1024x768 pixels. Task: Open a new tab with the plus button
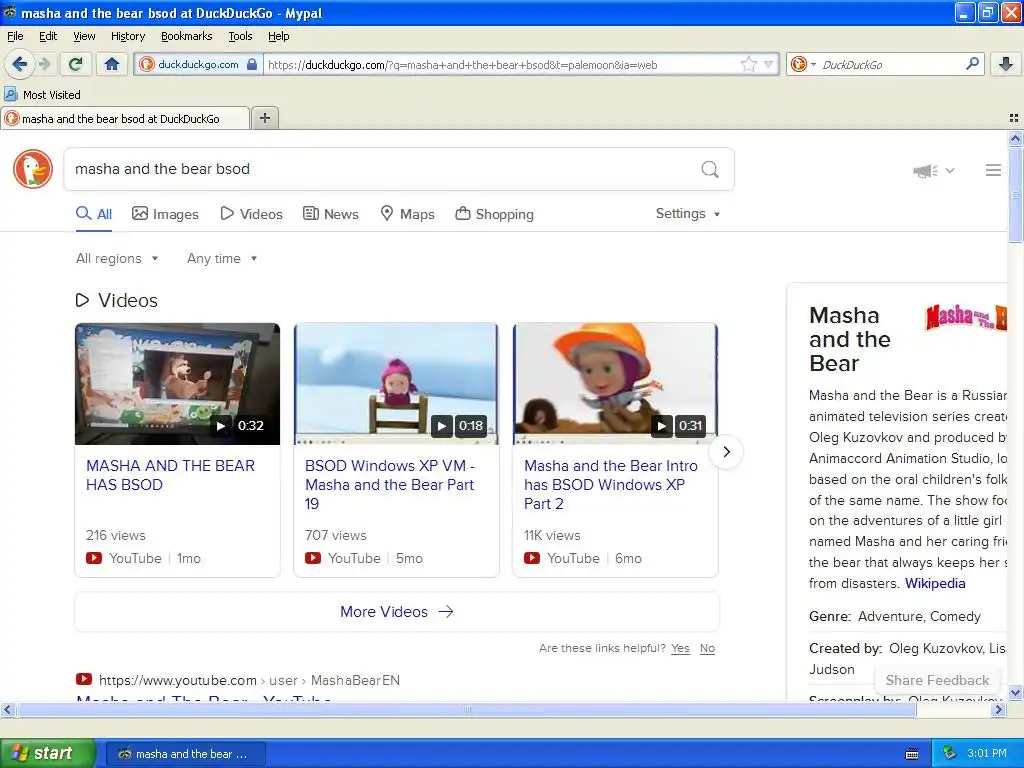[x=264, y=118]
